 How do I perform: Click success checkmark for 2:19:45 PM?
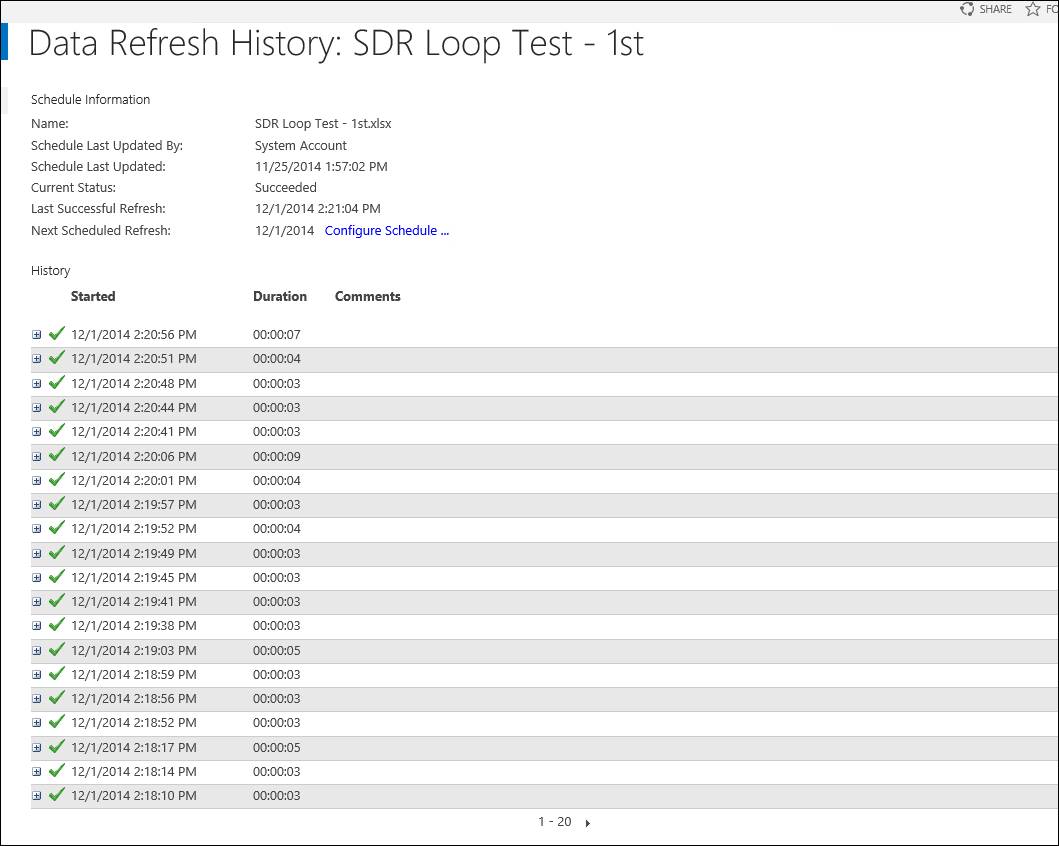point(57,577)
